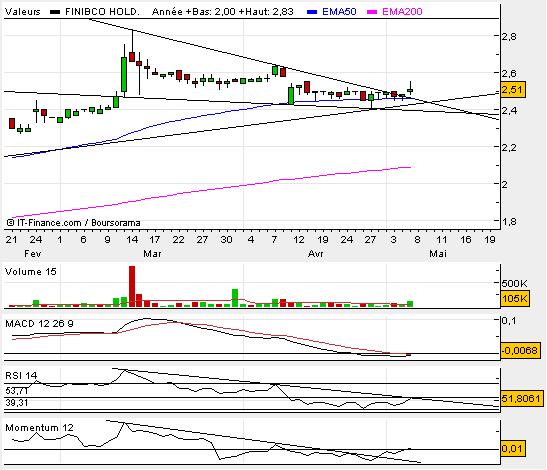
Task: Click the Fev month label
Action: click(33, 254)
